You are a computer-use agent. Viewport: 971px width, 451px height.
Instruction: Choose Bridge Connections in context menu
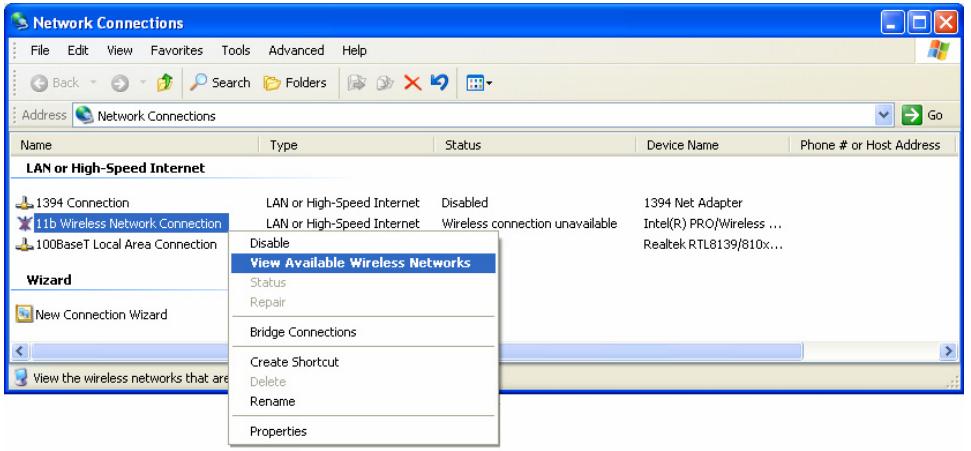pos(364,332)
